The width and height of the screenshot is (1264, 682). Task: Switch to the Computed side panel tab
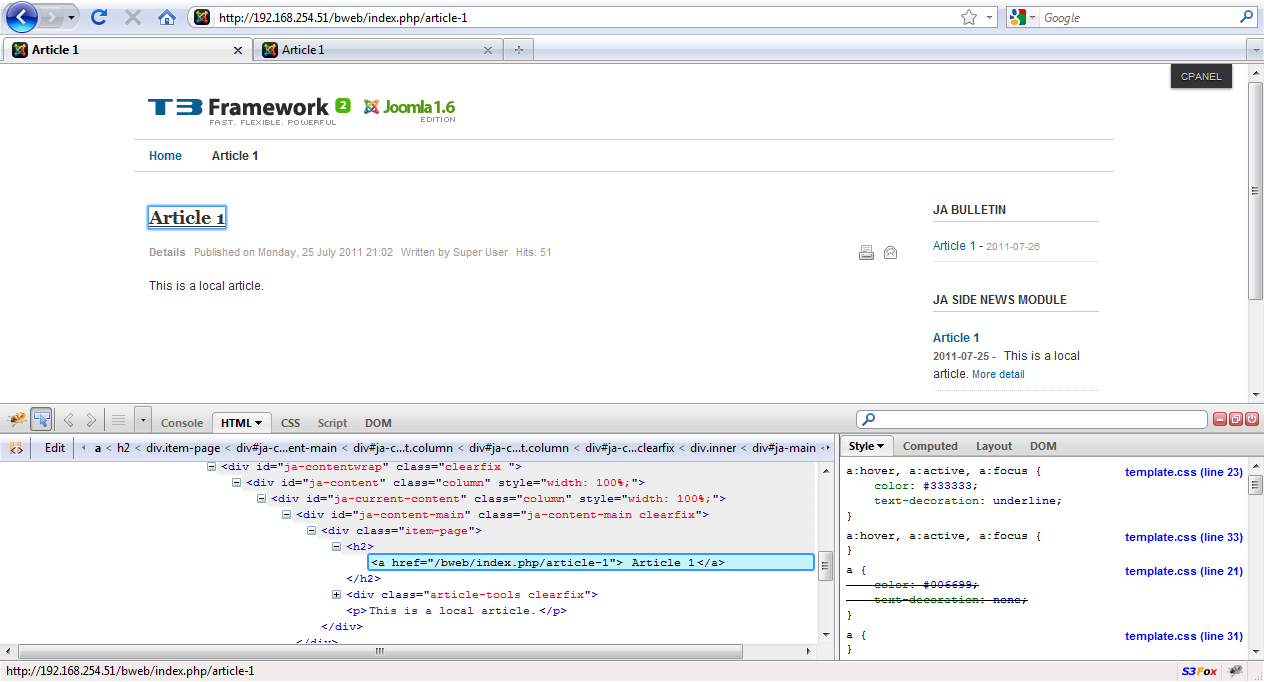pos(930,447)
